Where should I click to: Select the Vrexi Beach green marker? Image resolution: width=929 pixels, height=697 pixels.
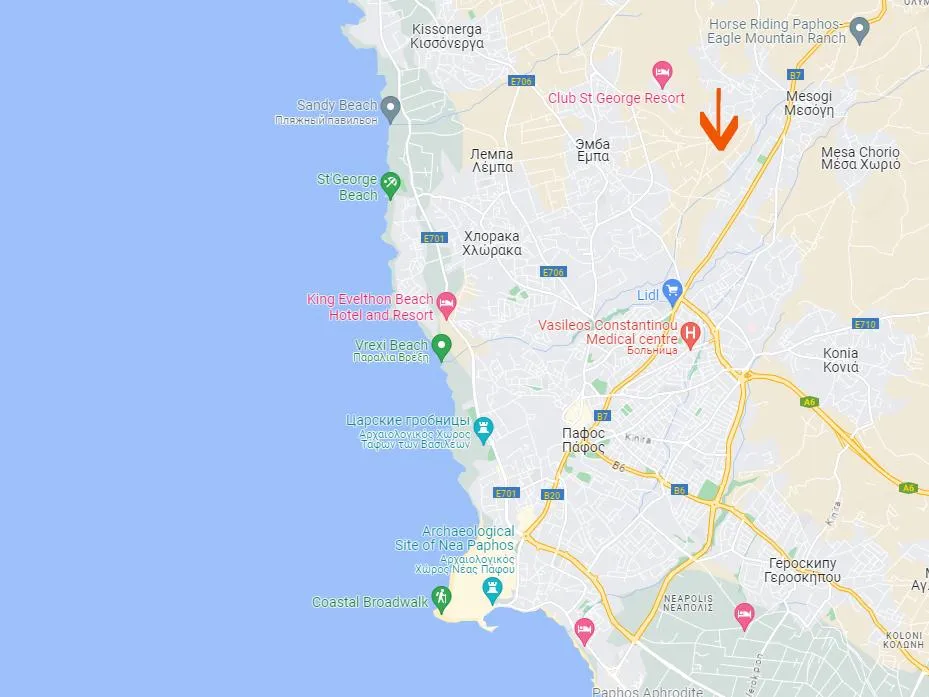point(441,347)
